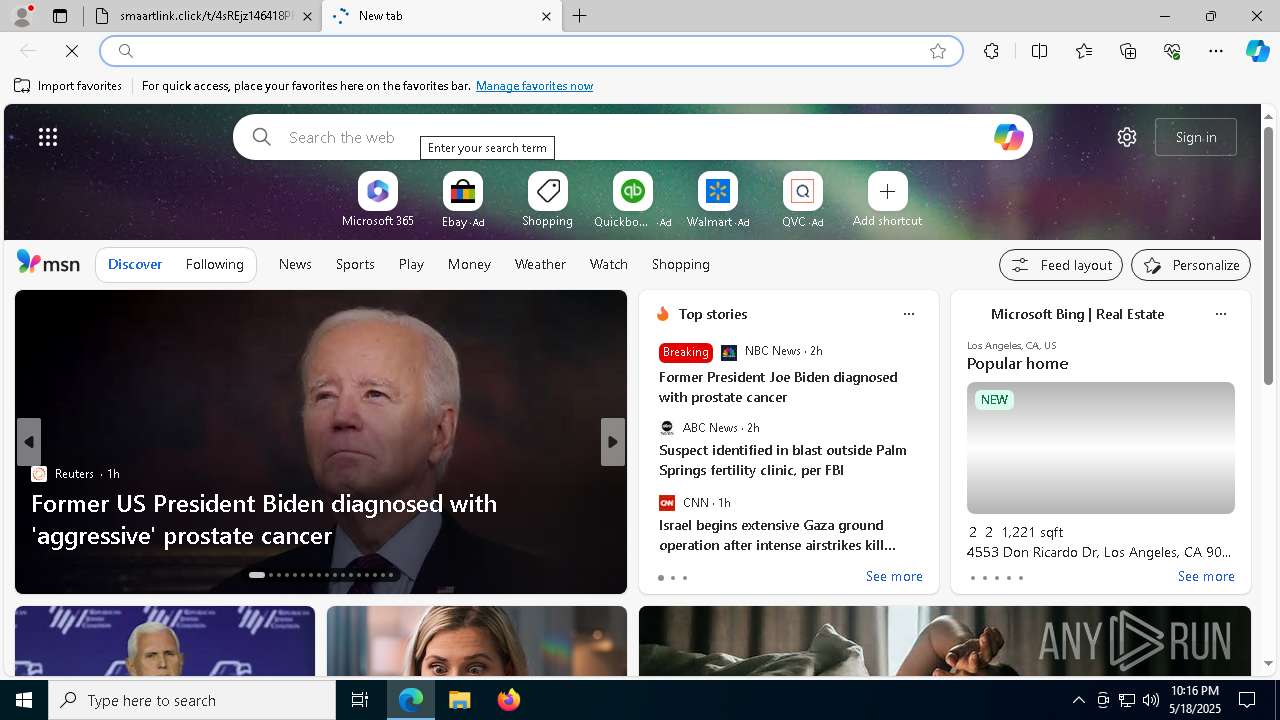Close the New tab tab

(546, 16)
